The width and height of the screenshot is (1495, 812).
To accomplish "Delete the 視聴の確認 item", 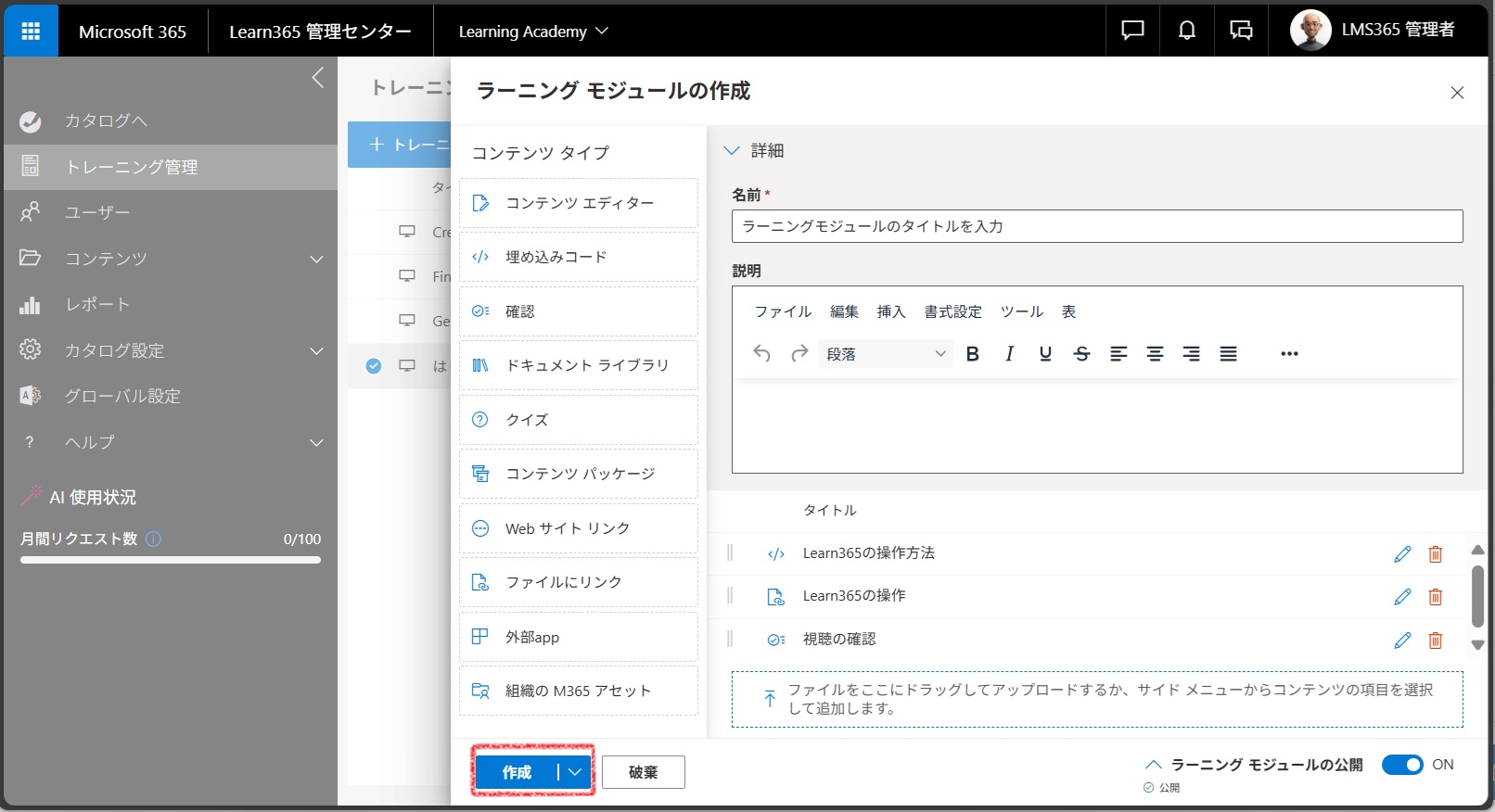I will point(1436,640).
